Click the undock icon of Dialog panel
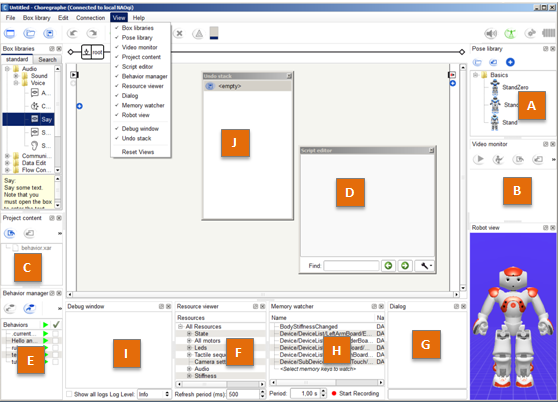Screen dimensions: 559x409 [x=456, y=306]
